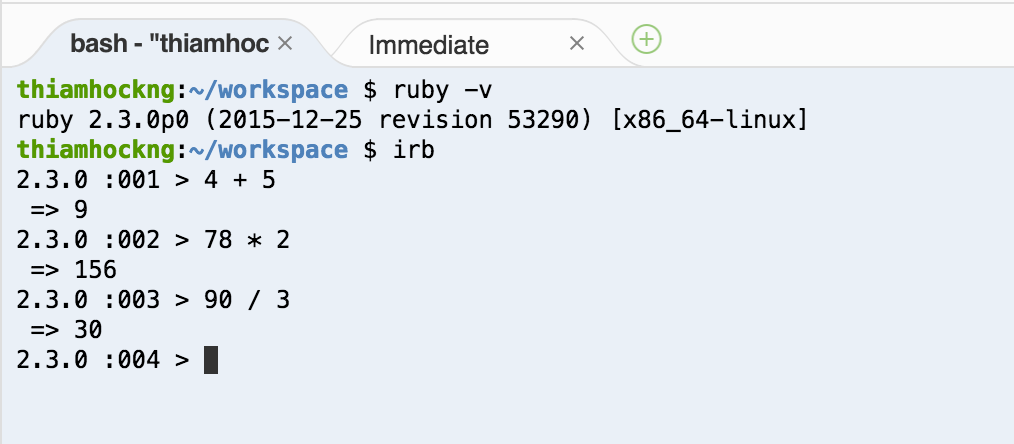The width and height of the screenshot is (1014, 444).
Task: Click the thiamhockng username on the first line
Action: pos(96,90)
